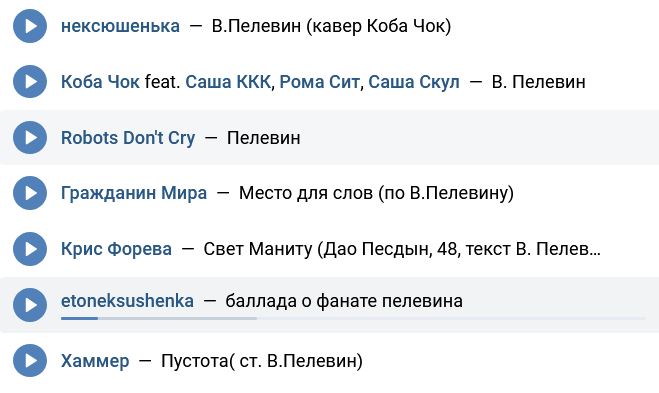Open artist Гражданин Мира
This screenshot has height=393, width=659.
click(x=134, y=193)
